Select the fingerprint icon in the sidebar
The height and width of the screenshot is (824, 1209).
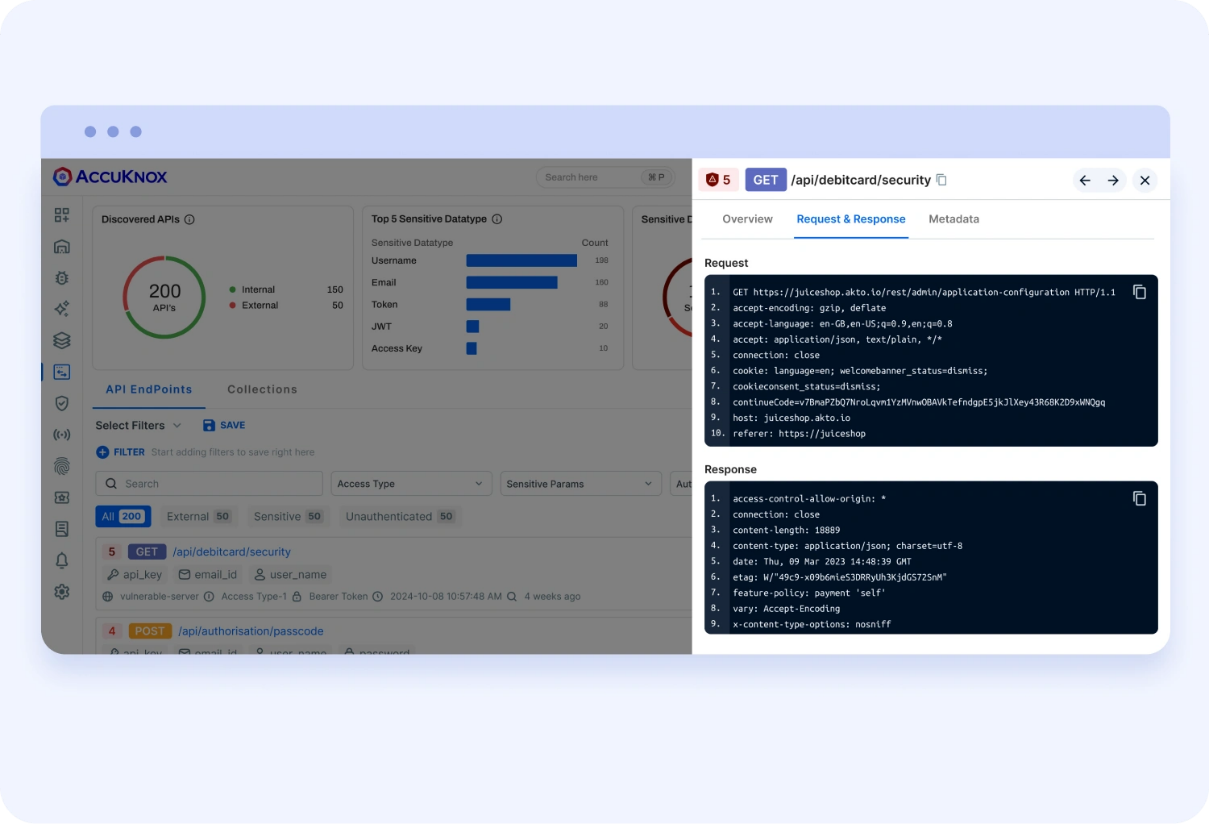click(61, 466)
